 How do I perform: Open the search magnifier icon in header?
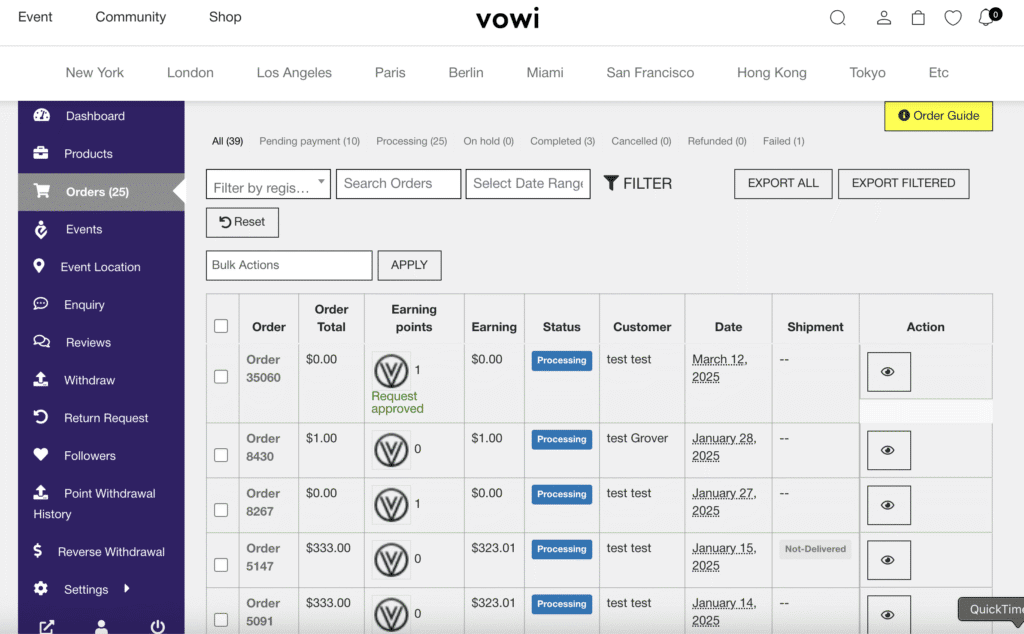(x=838, y=18)
